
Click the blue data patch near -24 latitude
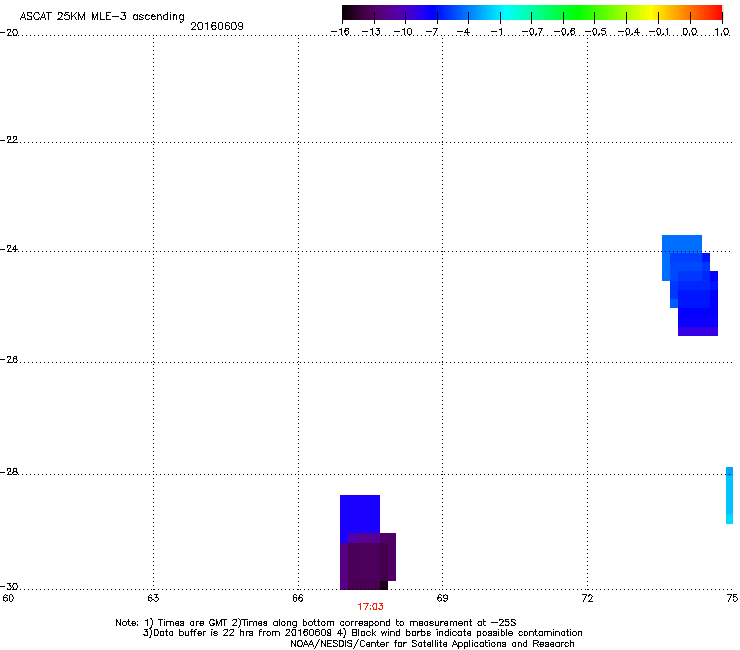690,285
